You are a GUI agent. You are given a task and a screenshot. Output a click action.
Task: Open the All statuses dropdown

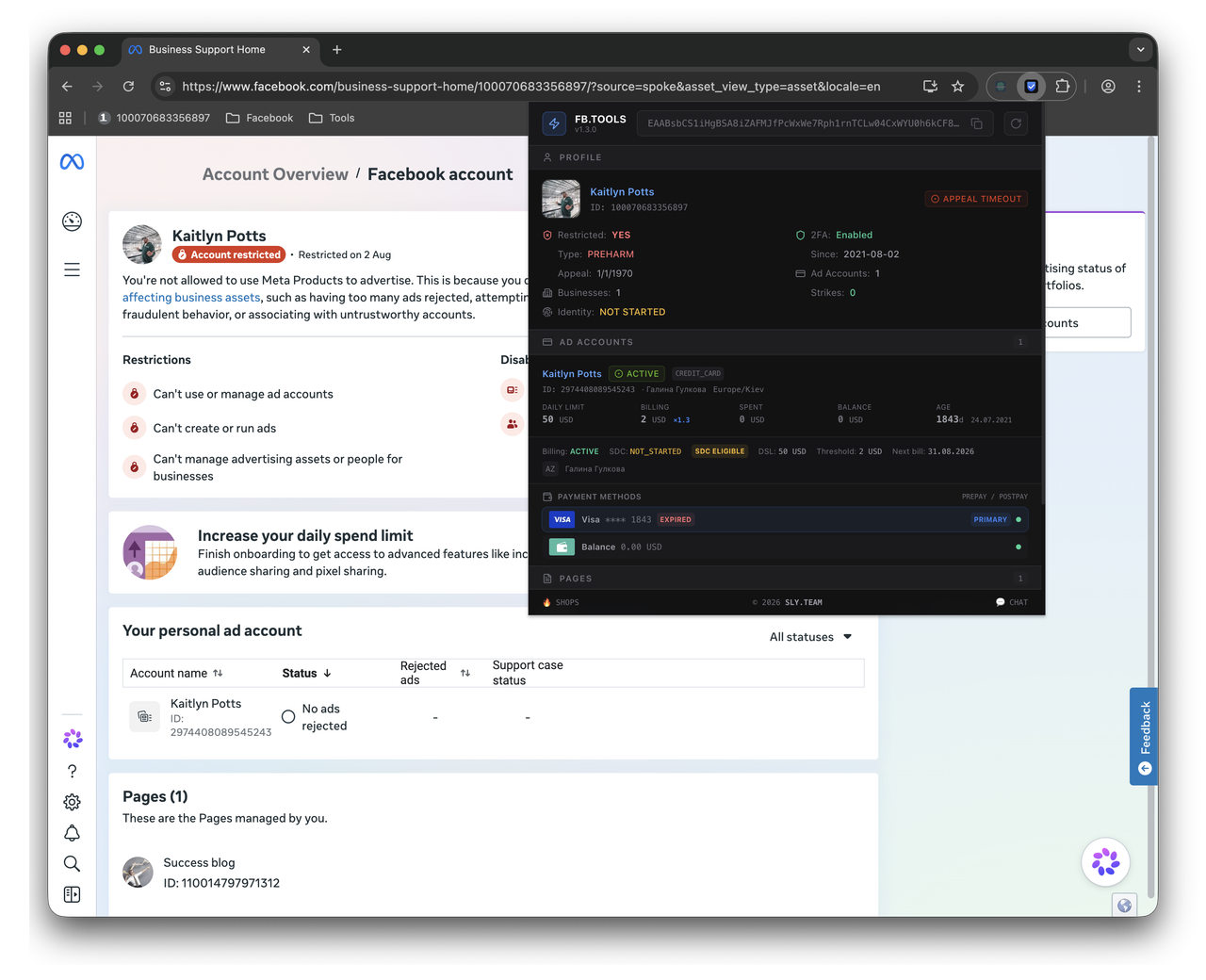810,637
